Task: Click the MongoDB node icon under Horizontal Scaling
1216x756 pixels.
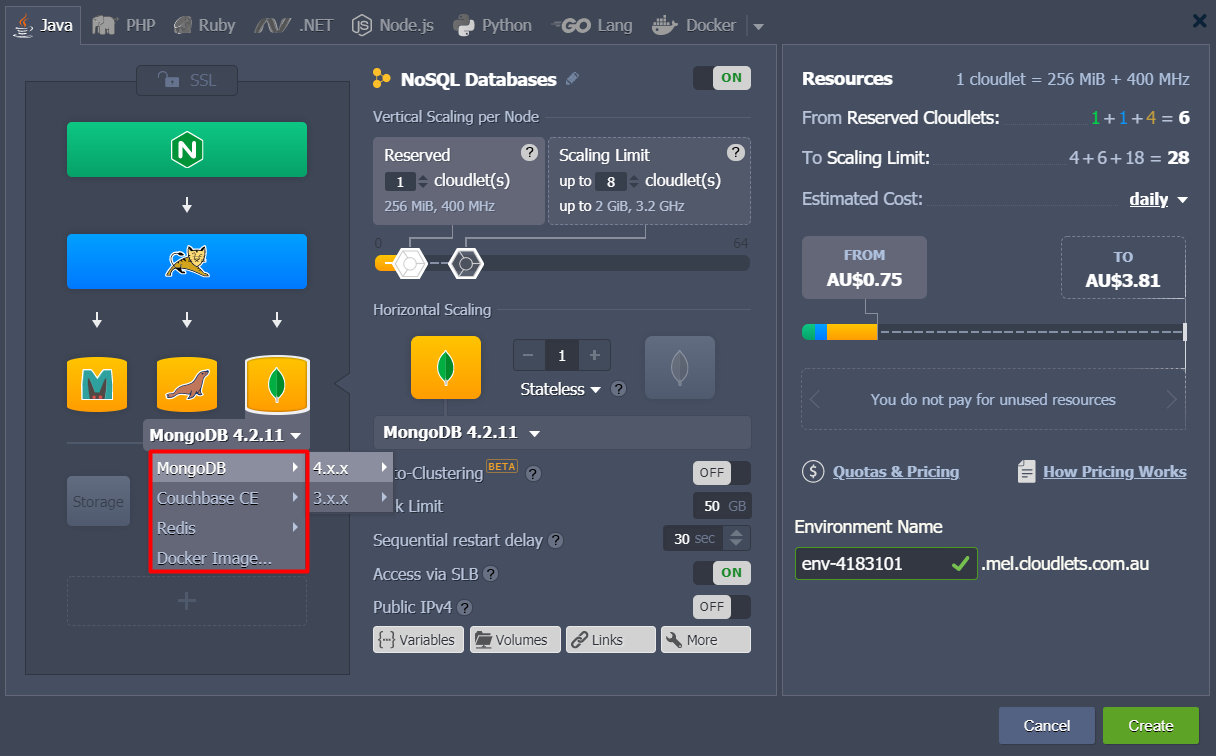Action: pos(446,367)
